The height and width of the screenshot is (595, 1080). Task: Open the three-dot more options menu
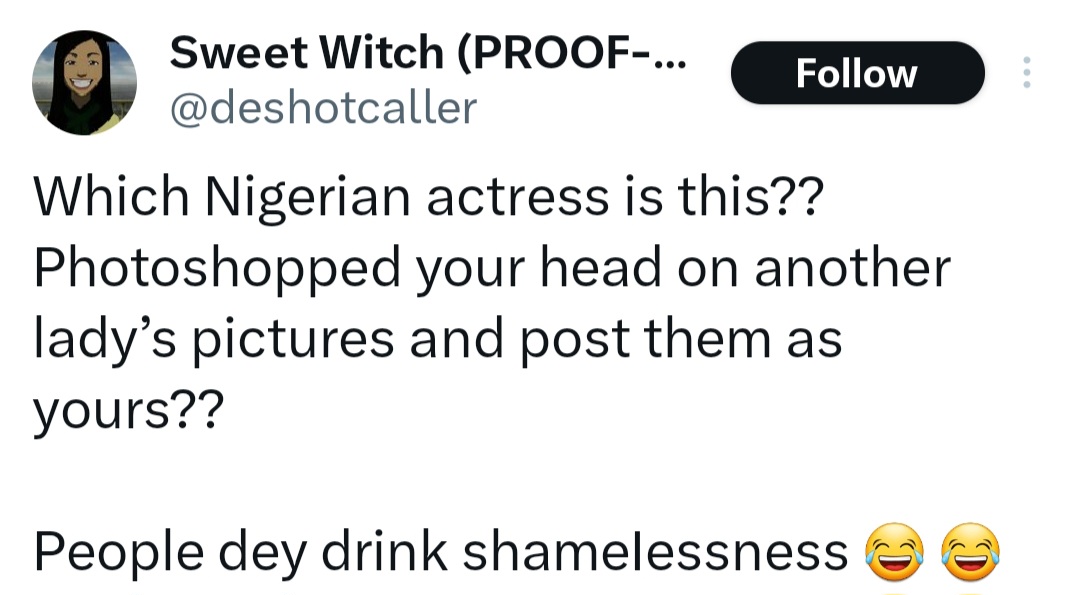coord(1025,73)
